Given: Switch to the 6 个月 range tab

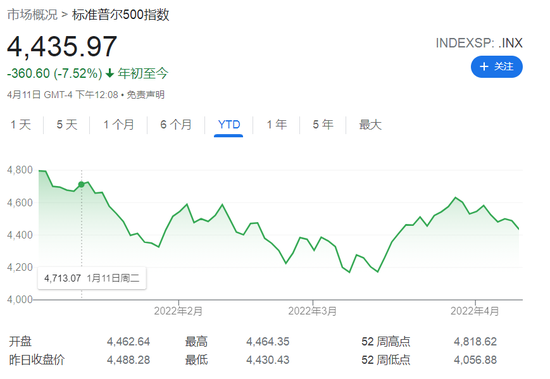Looking at the screenshot, I should (x=176, y=125).
